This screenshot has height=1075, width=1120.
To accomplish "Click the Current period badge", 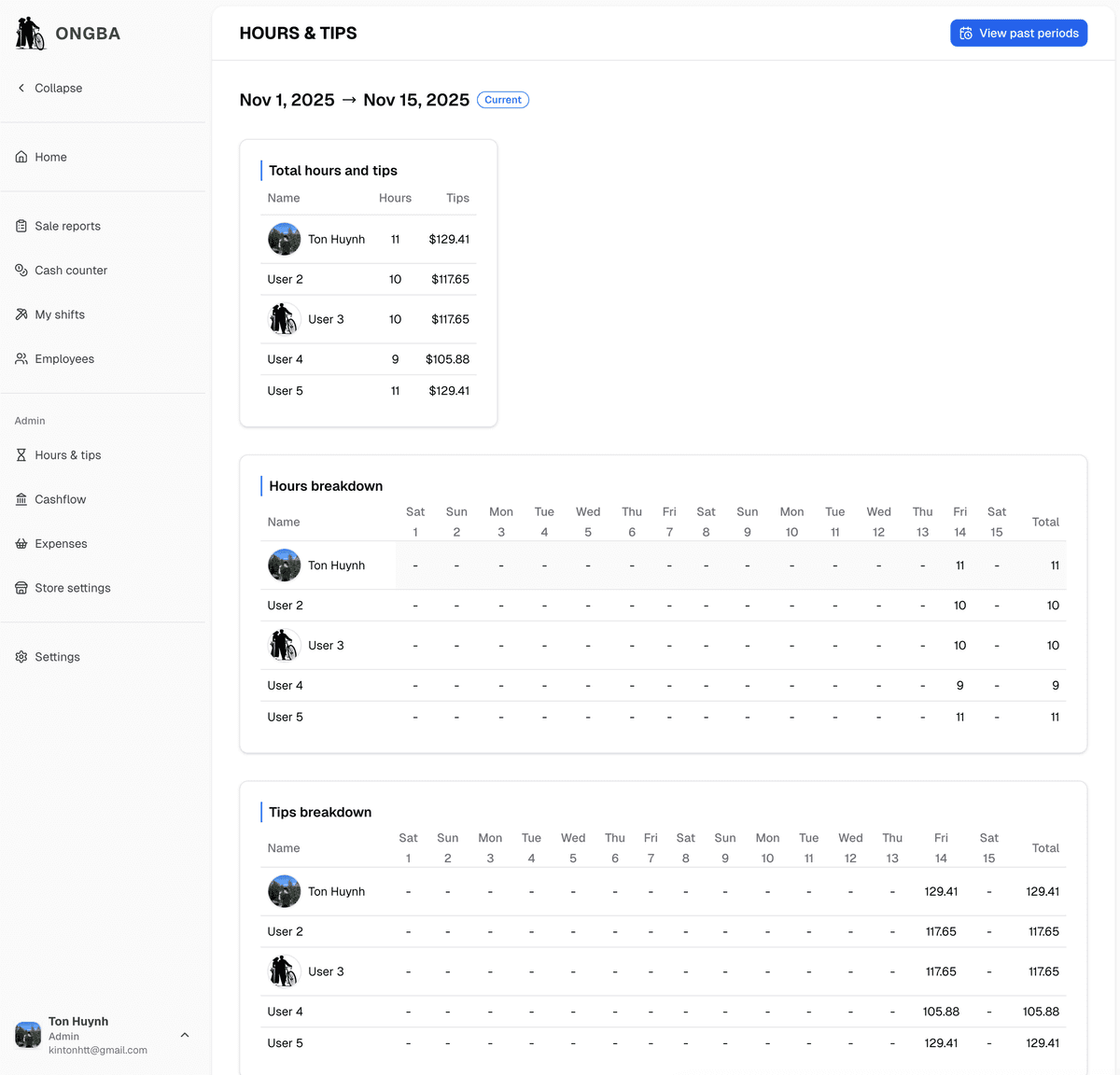I will (503, 99).
